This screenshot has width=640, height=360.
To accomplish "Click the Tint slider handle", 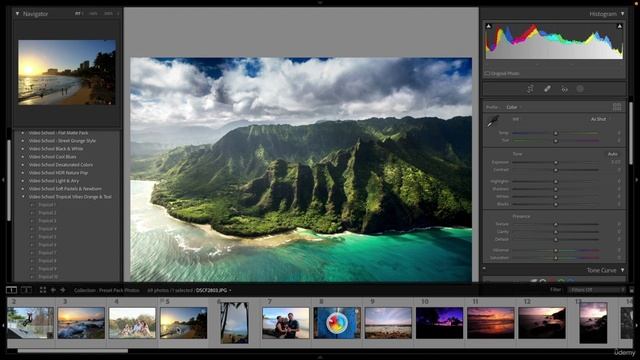I will 556,141.
